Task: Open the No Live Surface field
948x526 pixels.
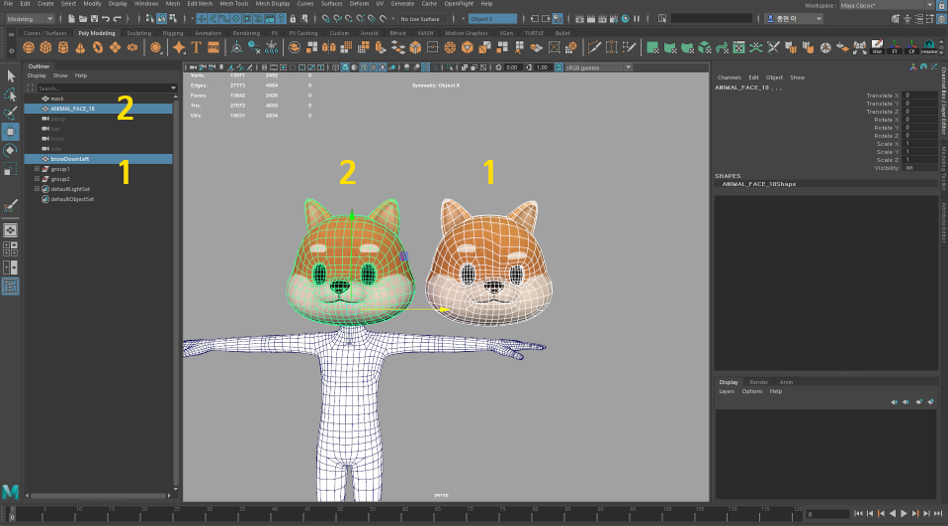Action: coord(423,19)
